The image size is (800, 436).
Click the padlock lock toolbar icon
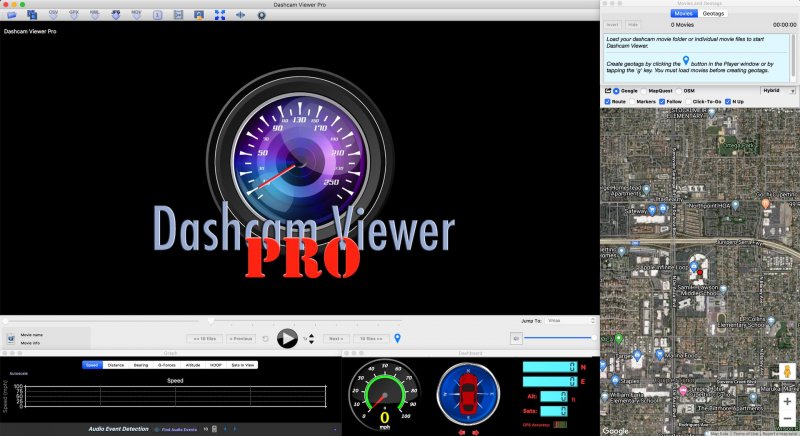(199, 15)
